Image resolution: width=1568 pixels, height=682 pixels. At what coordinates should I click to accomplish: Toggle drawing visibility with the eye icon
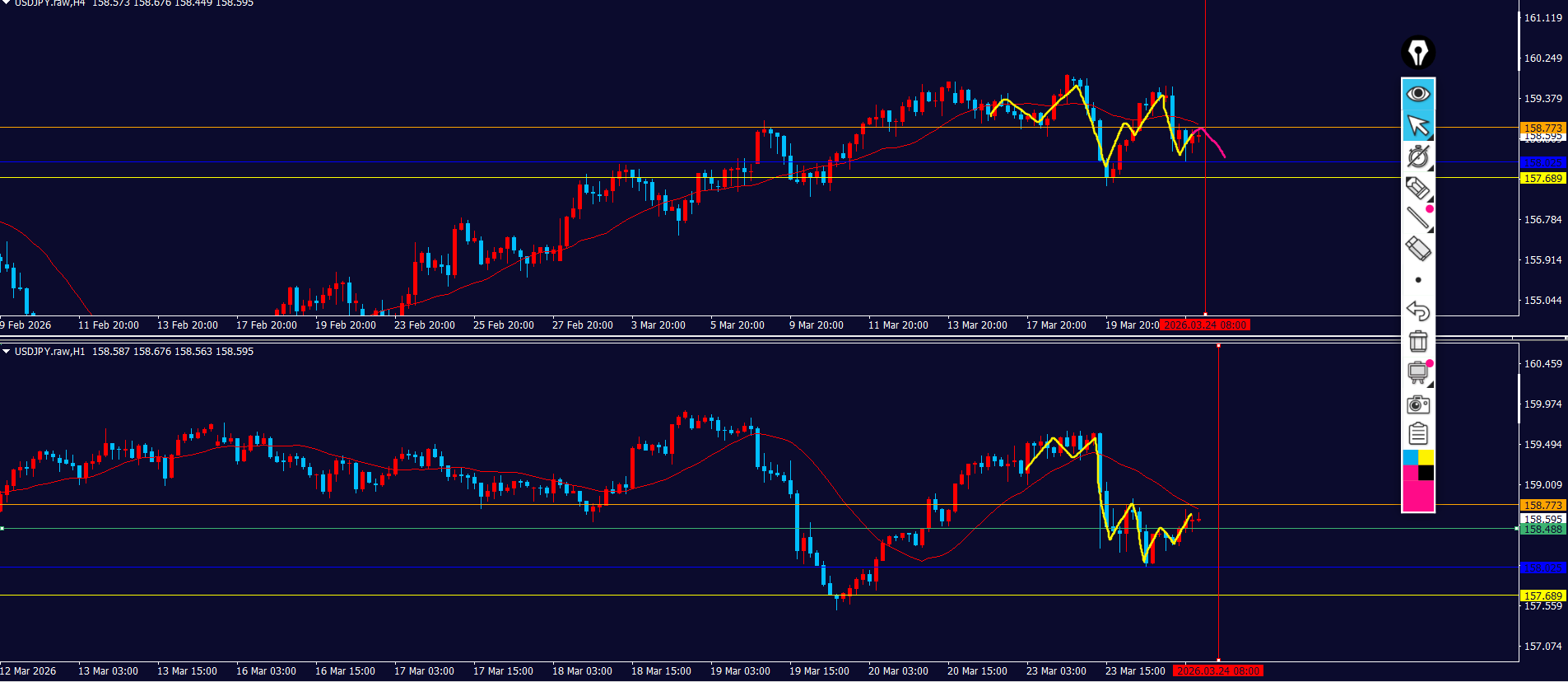click(1417, 94)
